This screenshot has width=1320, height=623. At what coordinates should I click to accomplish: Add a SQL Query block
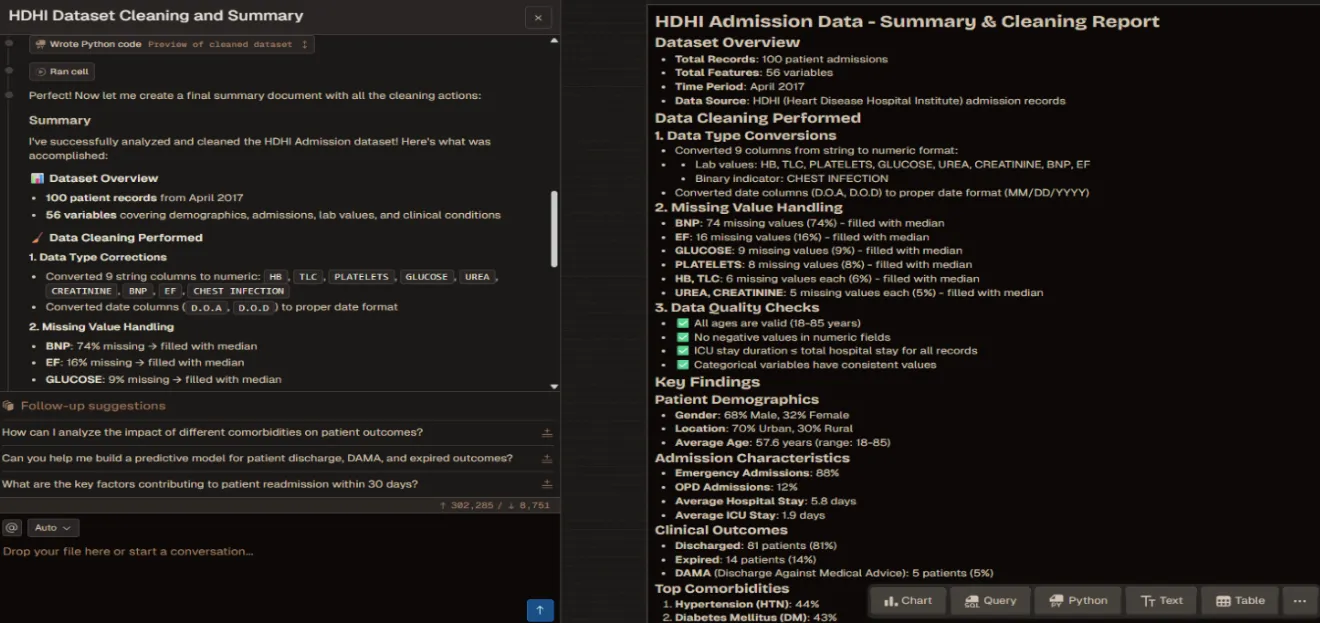click(990, 600)
